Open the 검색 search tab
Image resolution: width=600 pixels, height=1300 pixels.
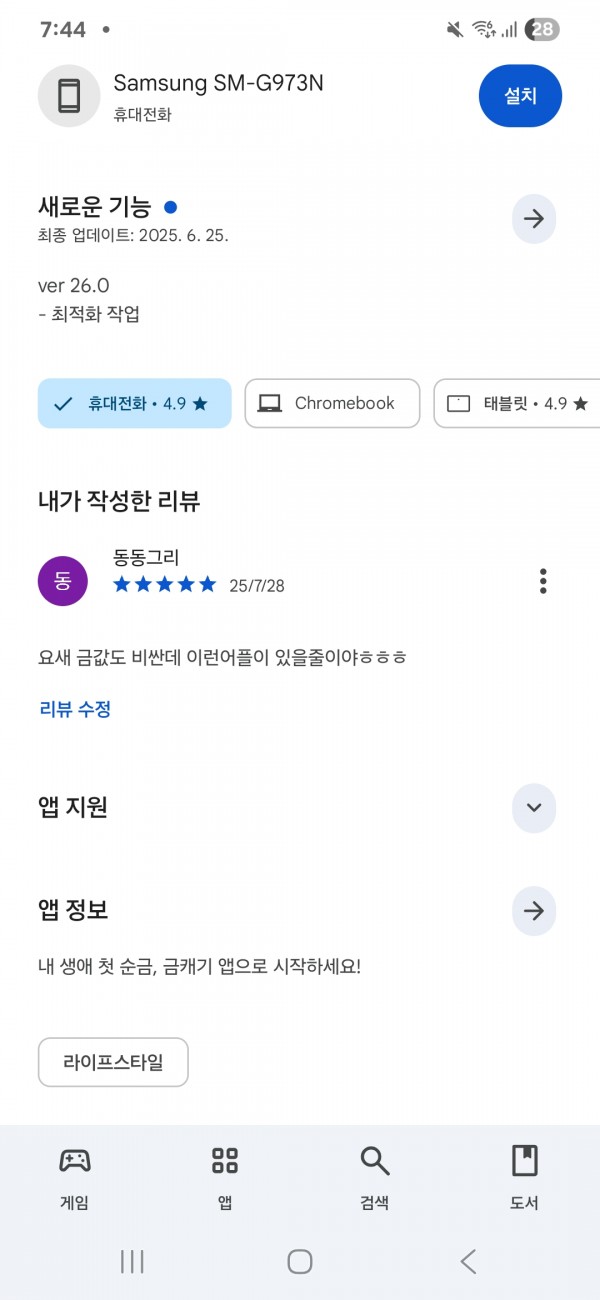(x=375, y=1177)
